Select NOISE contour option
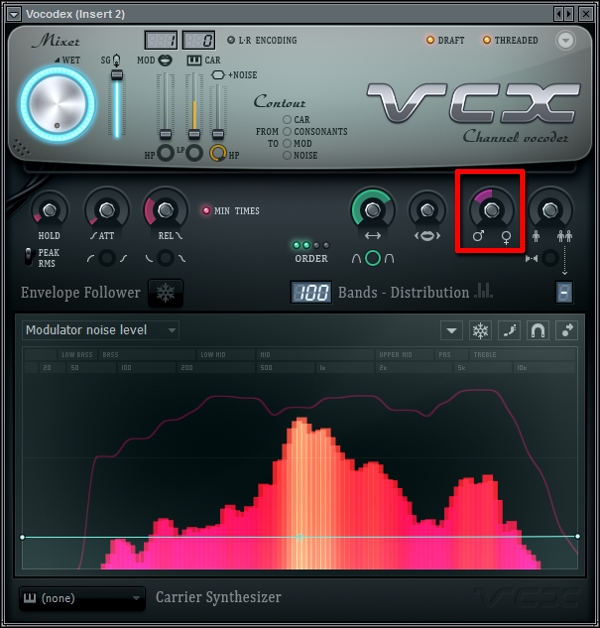The height and width of the screenshot is (628, 600). click(287, 155)
